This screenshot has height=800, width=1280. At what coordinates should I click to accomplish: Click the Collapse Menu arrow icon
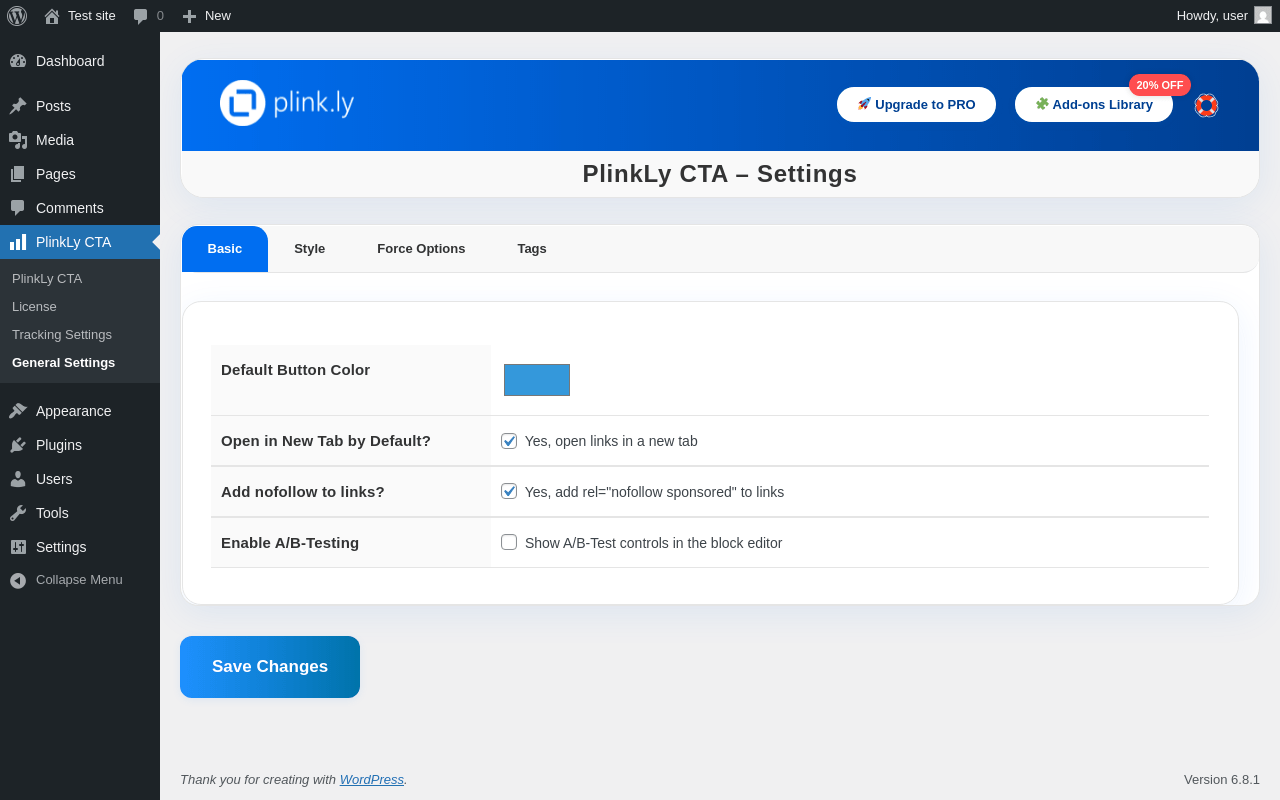[x=18, y=580]
